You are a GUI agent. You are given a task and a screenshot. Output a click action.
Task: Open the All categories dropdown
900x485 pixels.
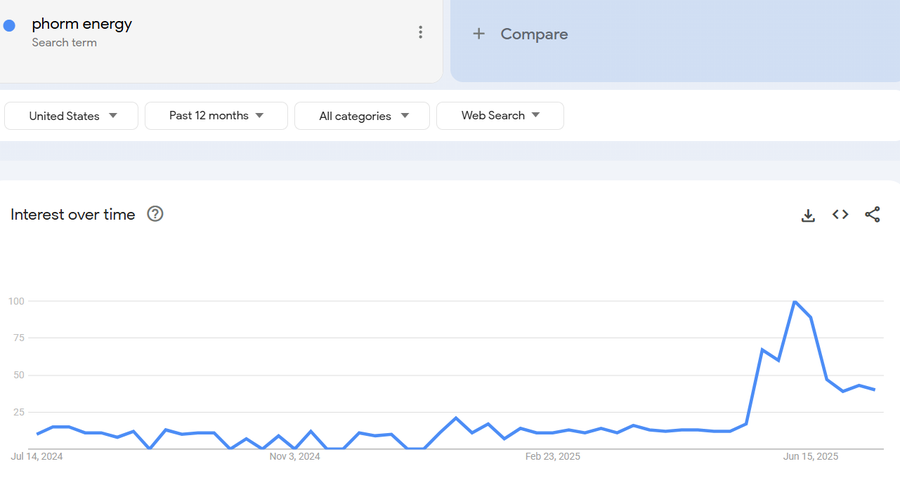[x=362, y=116]
